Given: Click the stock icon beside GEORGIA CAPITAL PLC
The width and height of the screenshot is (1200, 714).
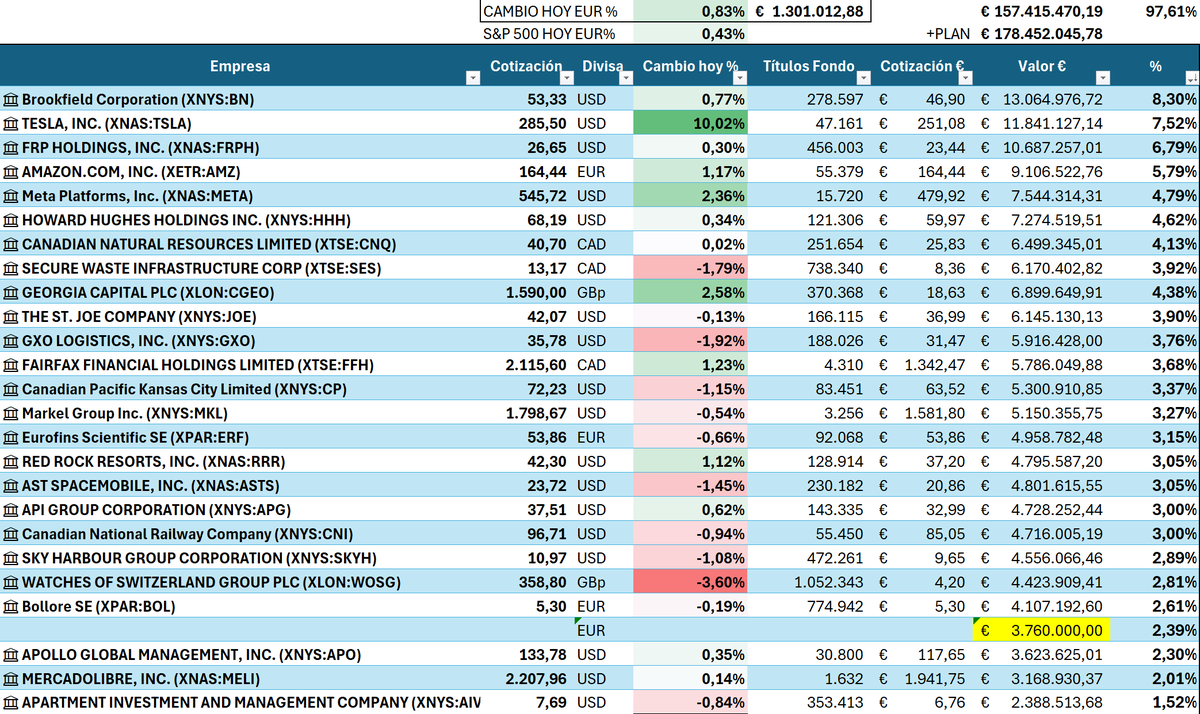Looking at the screenshot, I should pos(11,293).
